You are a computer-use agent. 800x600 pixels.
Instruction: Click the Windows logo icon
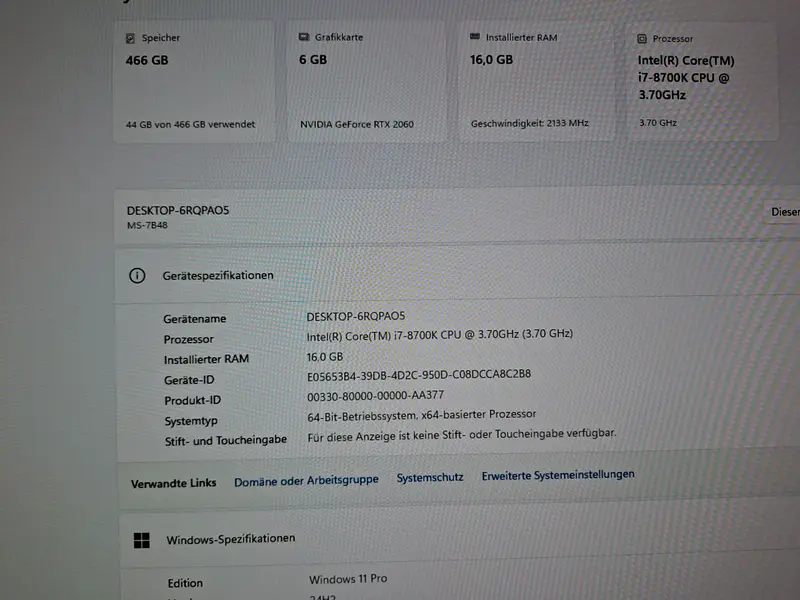tap(141, 540)
